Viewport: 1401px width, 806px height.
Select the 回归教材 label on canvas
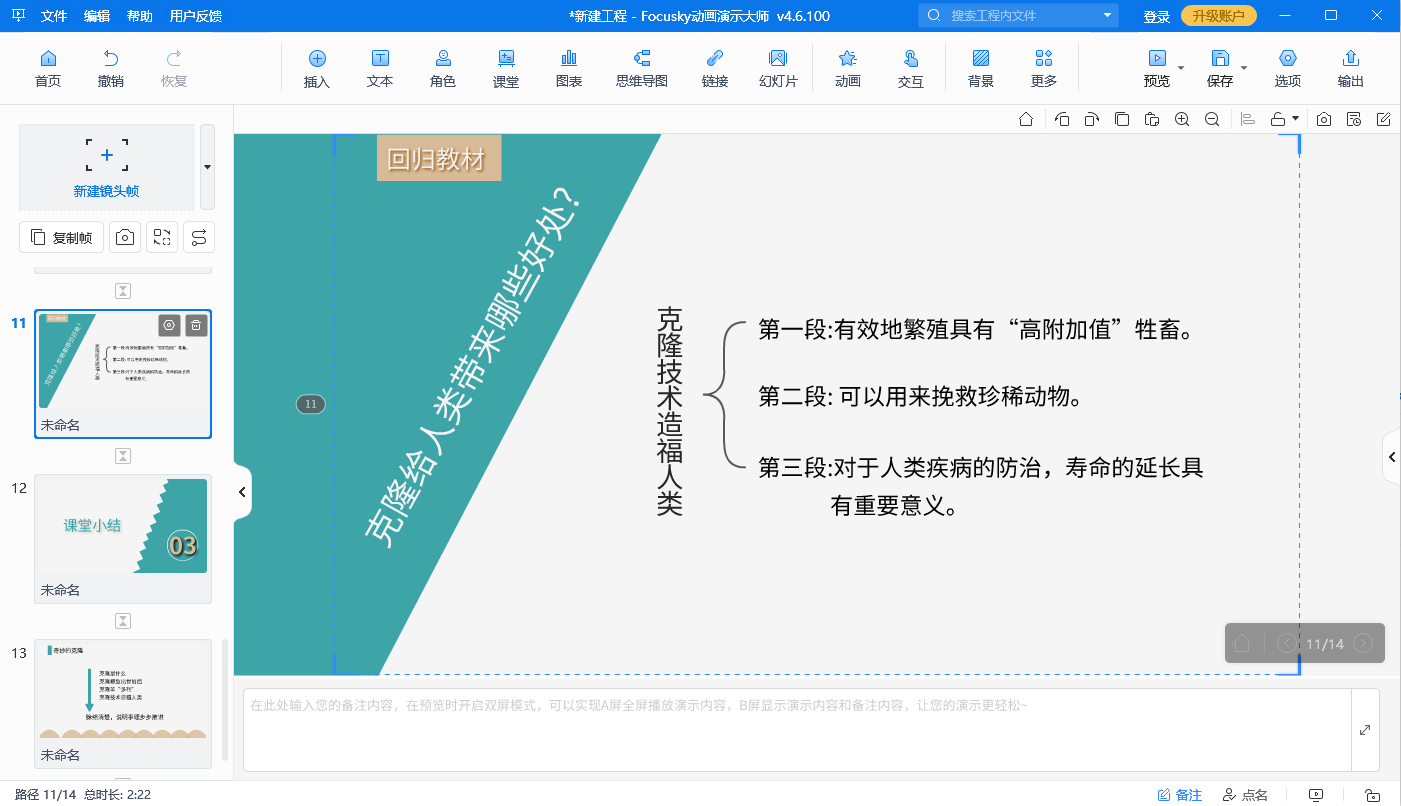[439, 158]
